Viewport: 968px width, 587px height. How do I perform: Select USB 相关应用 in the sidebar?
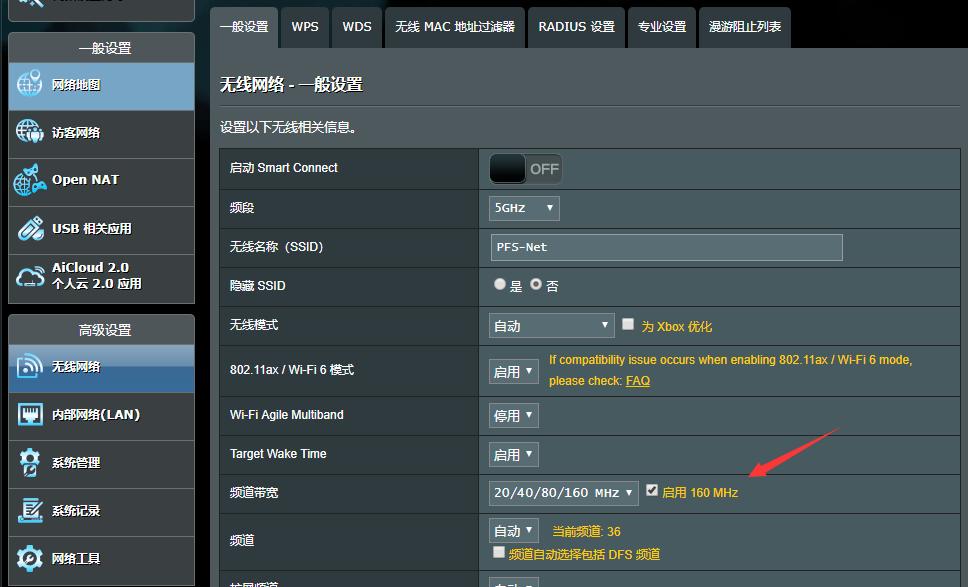point(102,230)
